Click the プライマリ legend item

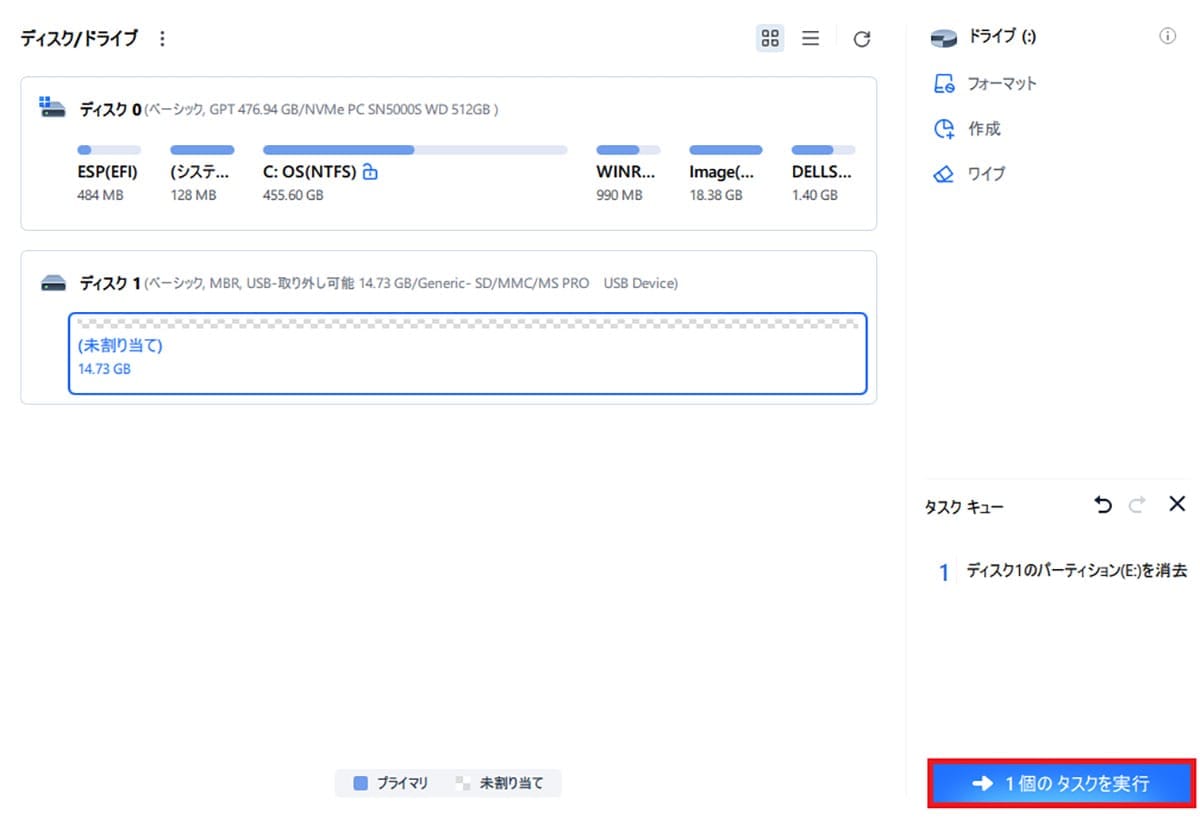point(384,783)
